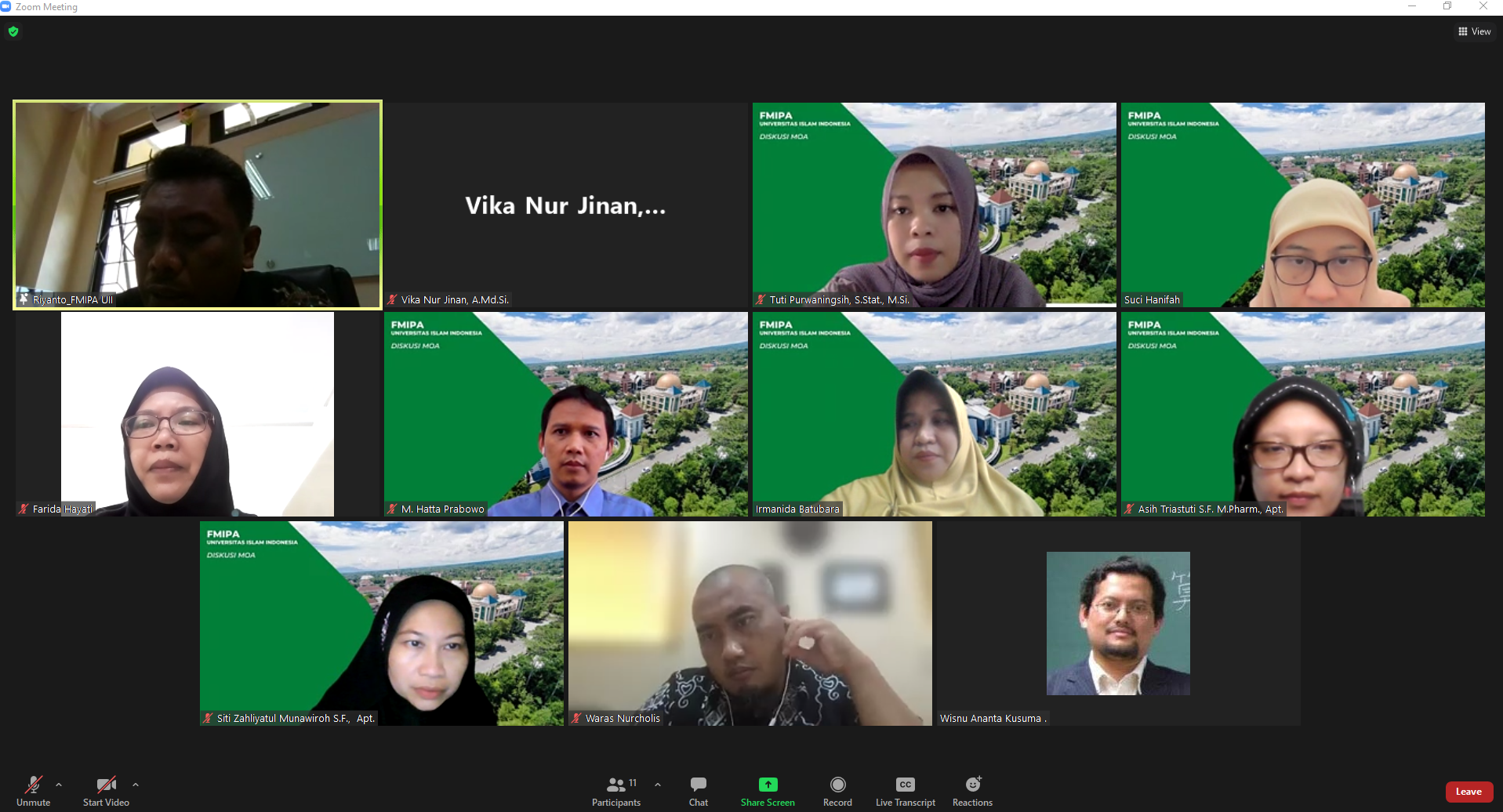This screenshot has width=1503, height=812.
Task: Open the Participants panel
Action: click(x=616, y=785)
